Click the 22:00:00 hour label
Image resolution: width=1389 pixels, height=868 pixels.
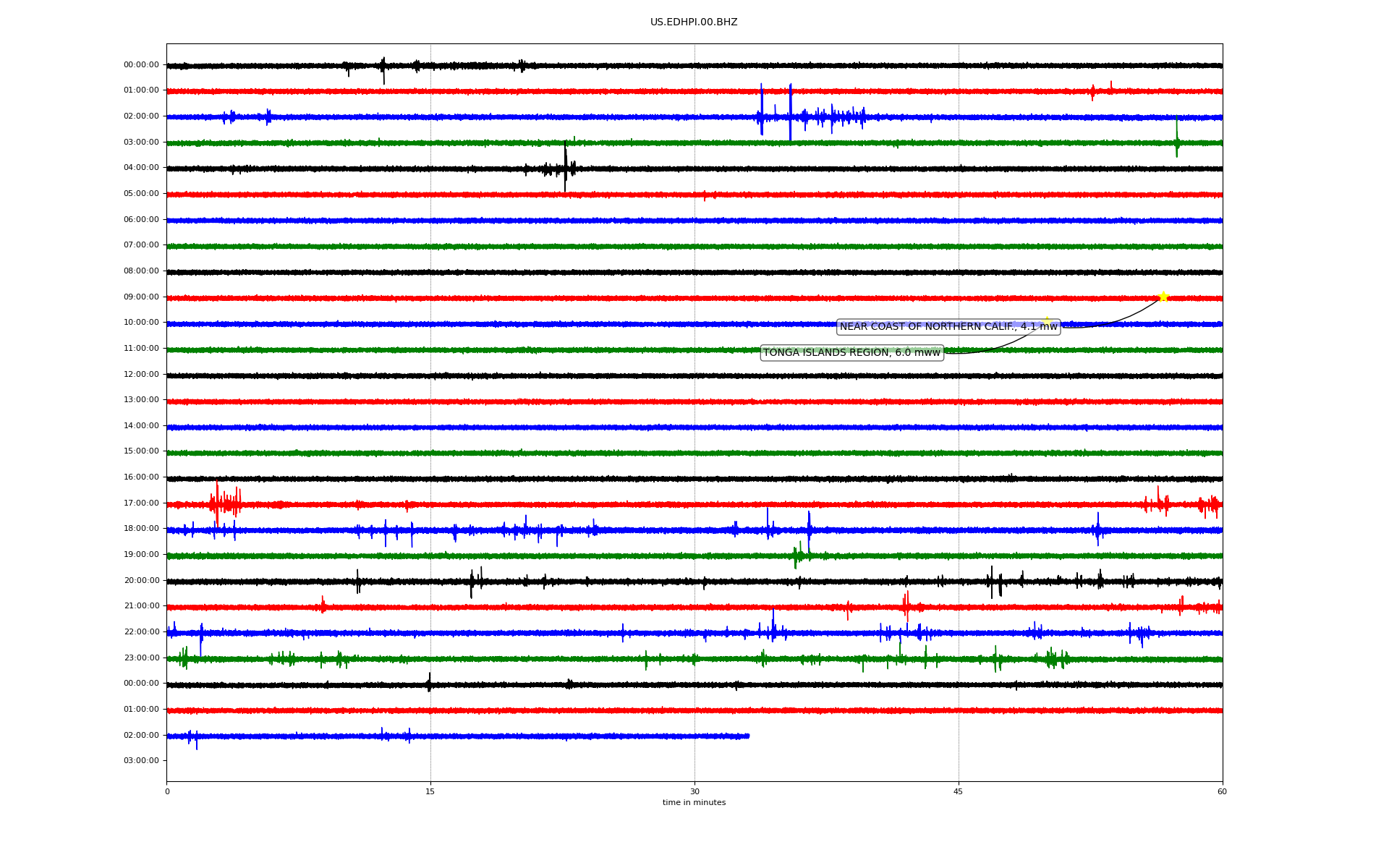(141, 632)
